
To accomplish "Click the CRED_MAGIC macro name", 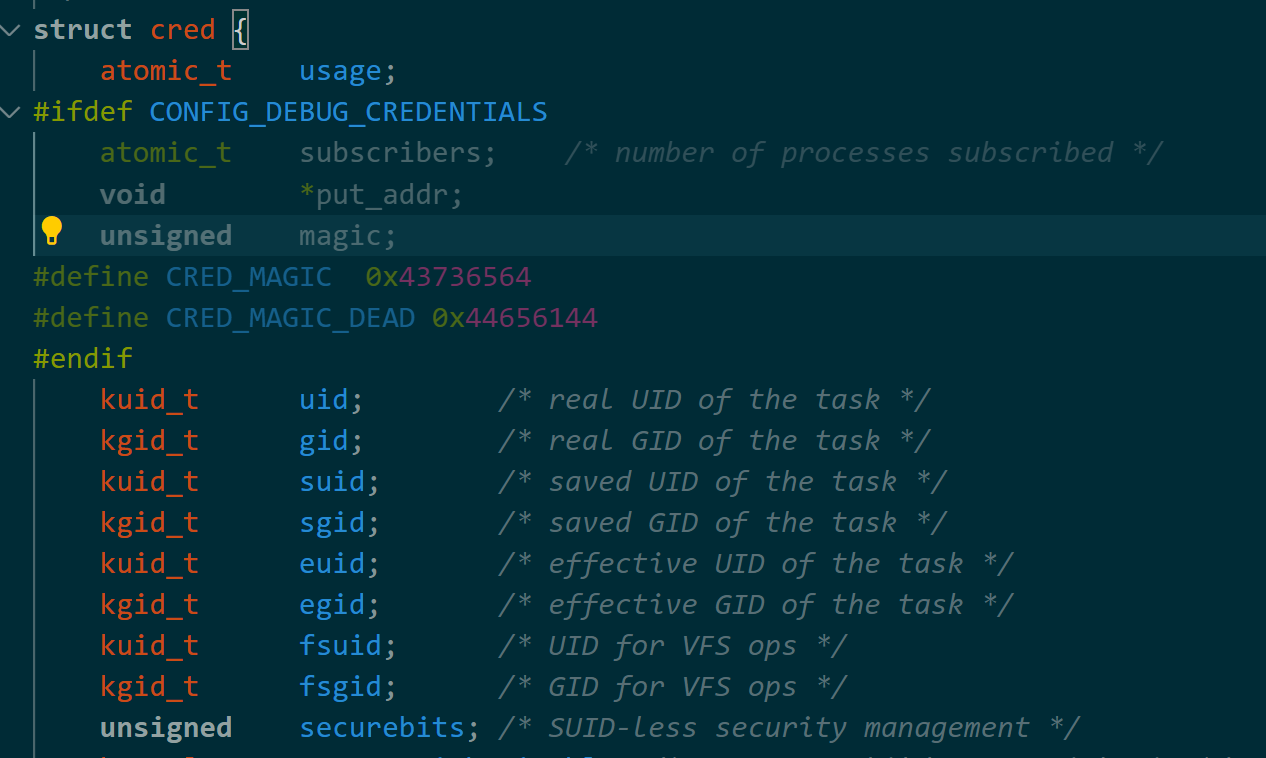I will click(x=248, y=276).
